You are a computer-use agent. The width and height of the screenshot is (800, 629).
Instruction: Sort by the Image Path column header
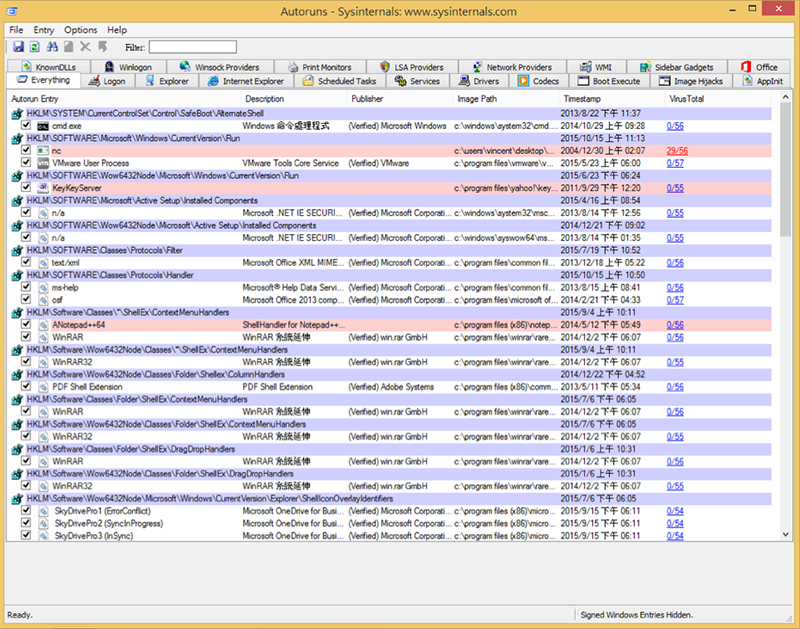506,99
